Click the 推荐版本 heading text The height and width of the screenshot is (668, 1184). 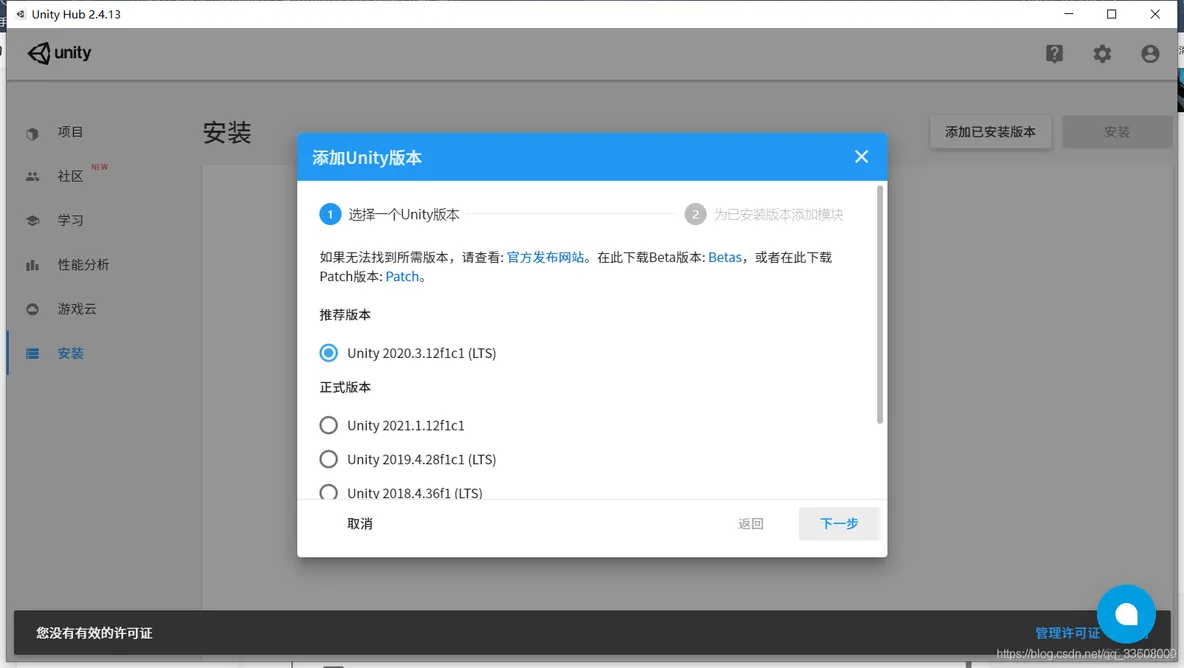345,315
